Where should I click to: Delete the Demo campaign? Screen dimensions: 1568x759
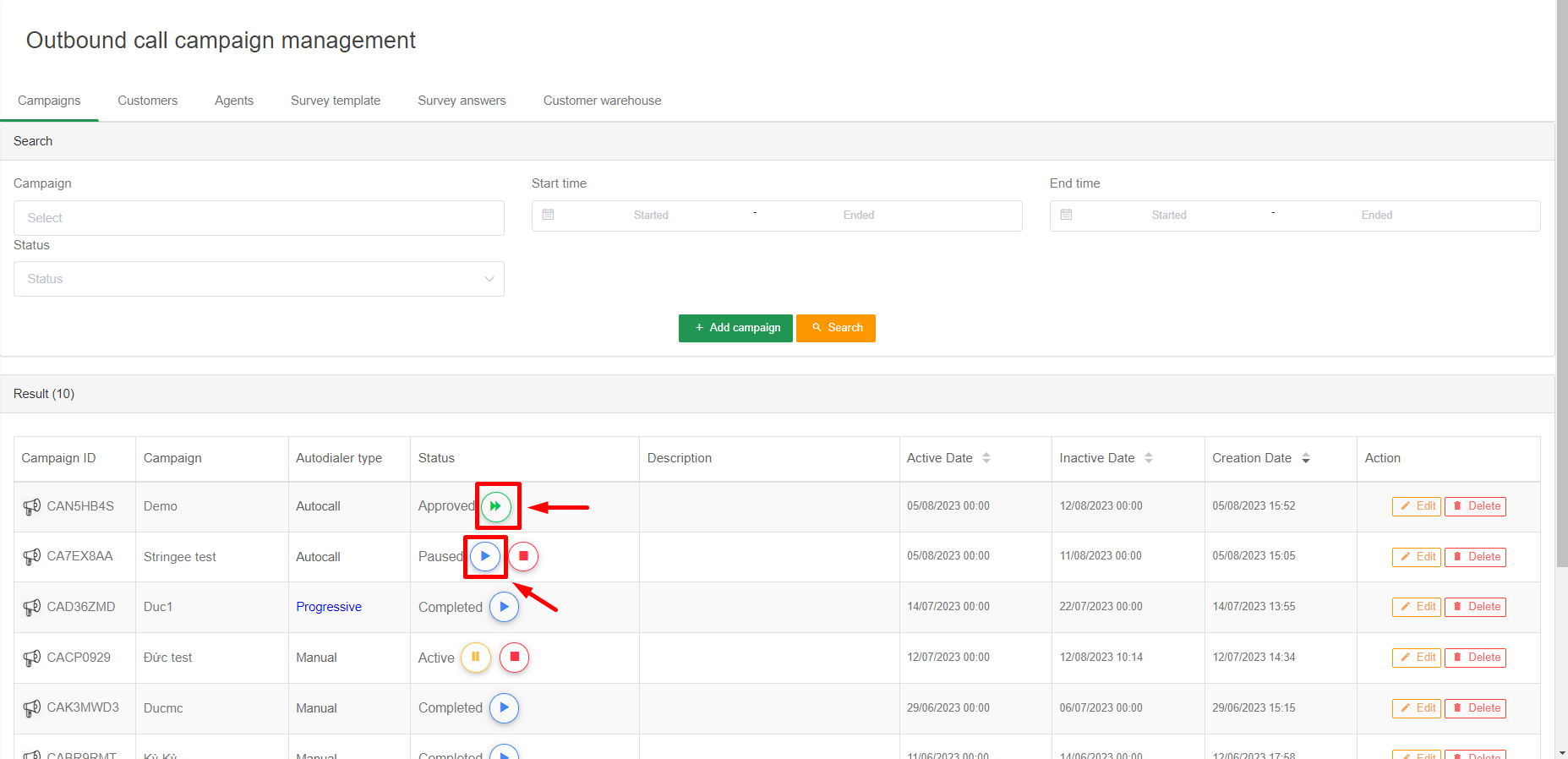tap(1475, 506)
